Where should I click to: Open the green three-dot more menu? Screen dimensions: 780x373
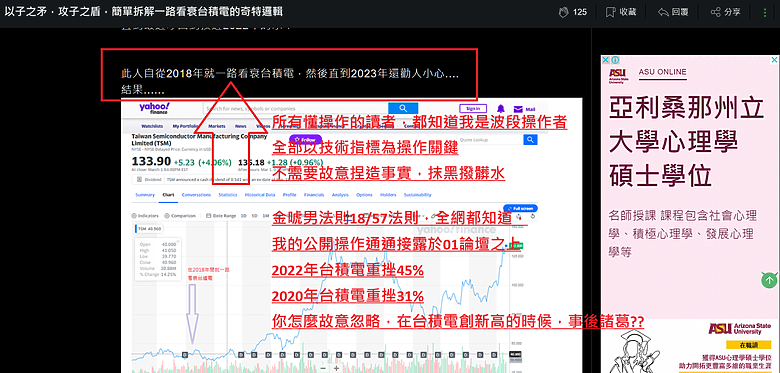point(765,12)
